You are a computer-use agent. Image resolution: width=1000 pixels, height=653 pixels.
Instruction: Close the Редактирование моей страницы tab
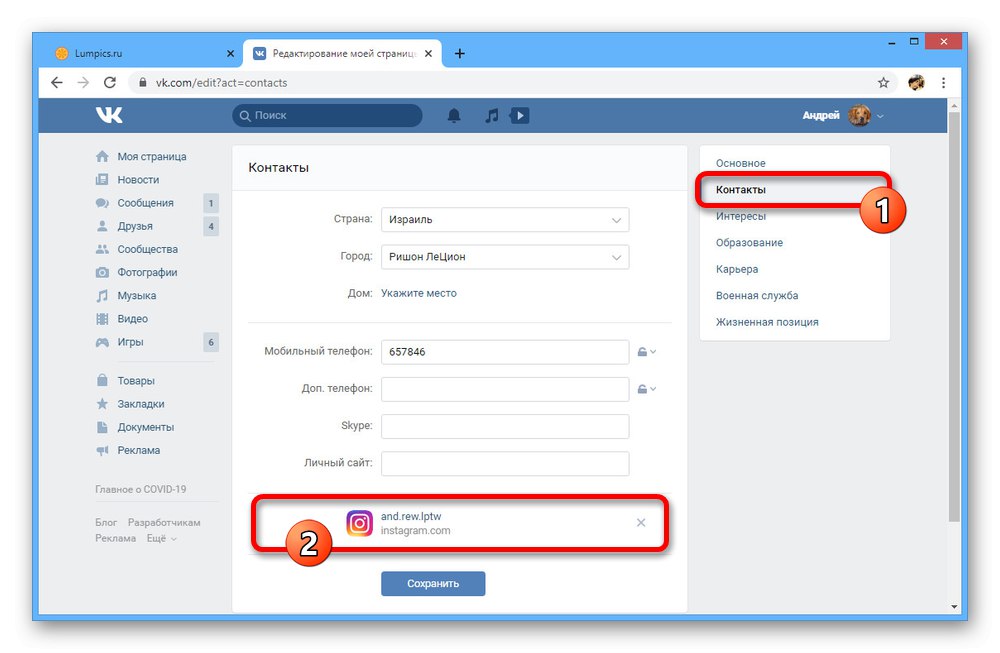[x=429, y=54]
